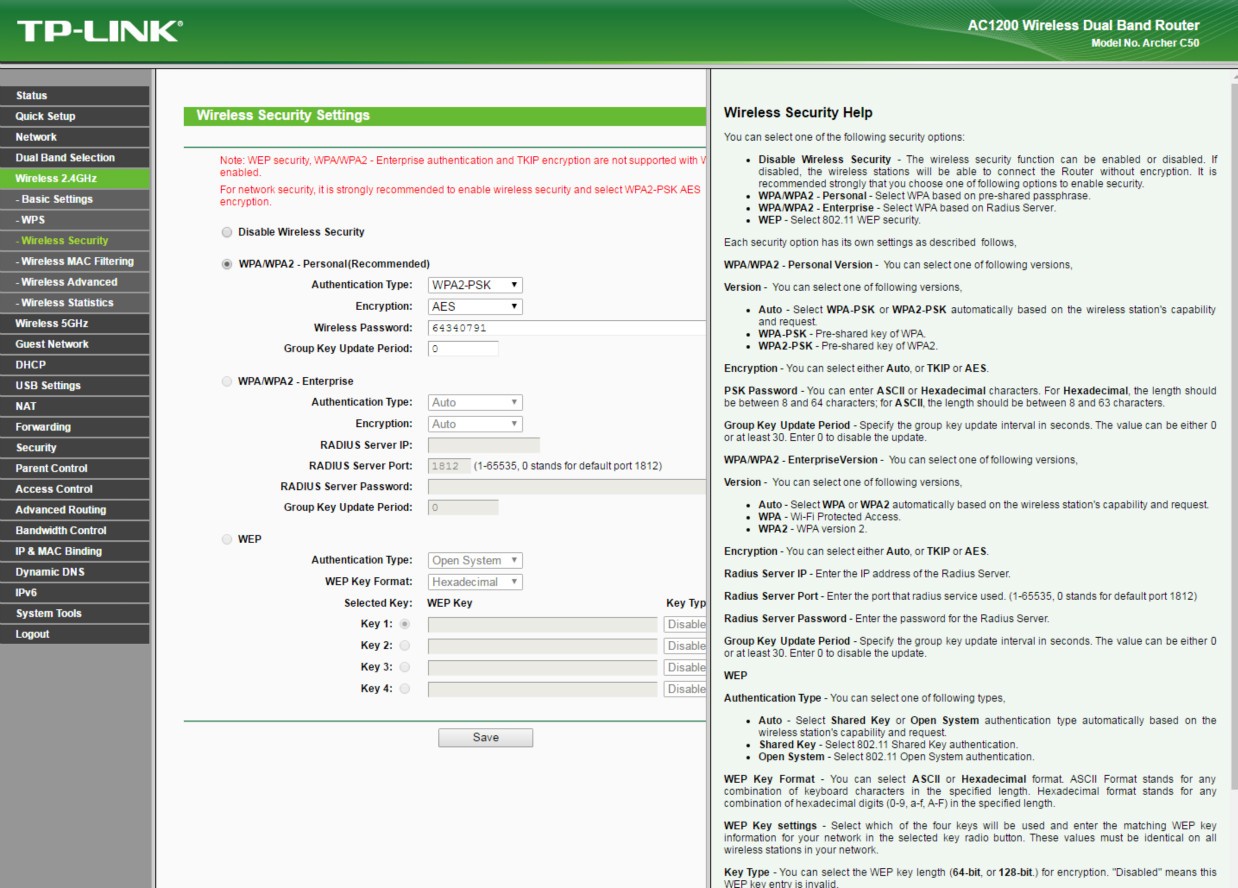Click Personal Group Key Update Period field
Image resolution: width=1238 pixels, height=888 pixels.
click(x=463, y=349)
